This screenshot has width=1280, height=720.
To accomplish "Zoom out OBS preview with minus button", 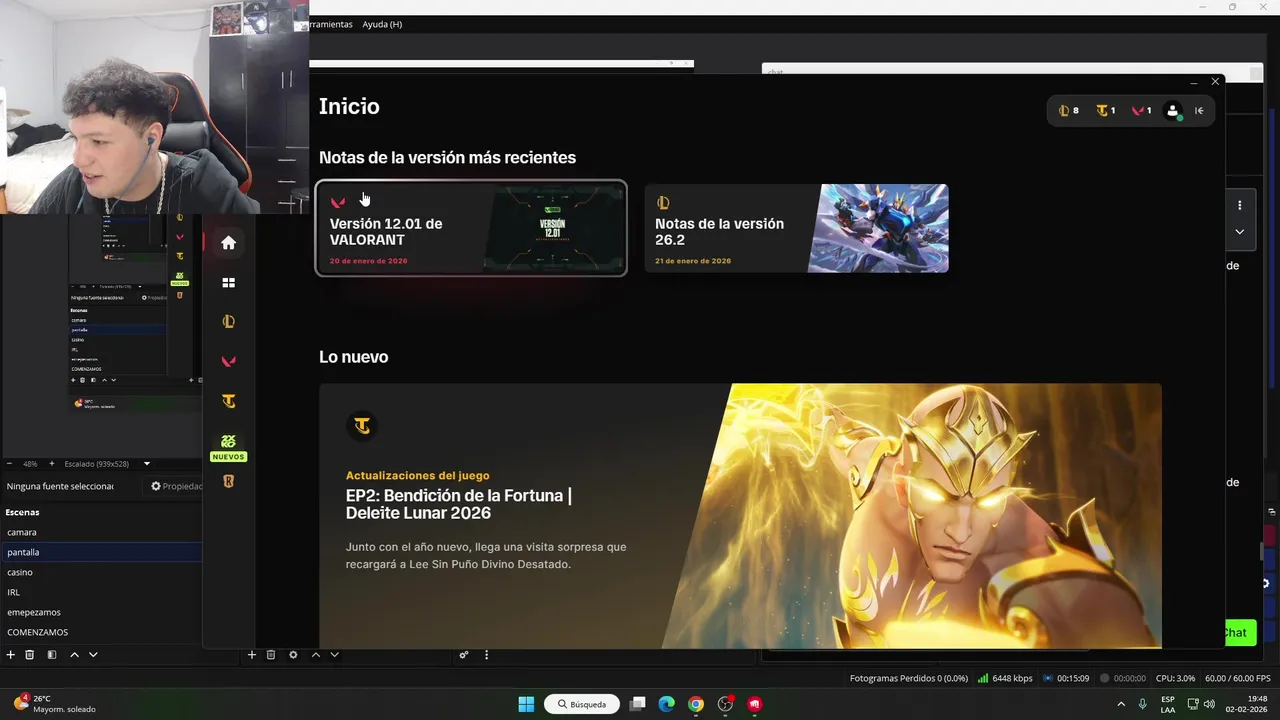I will (x=10, y=464).
